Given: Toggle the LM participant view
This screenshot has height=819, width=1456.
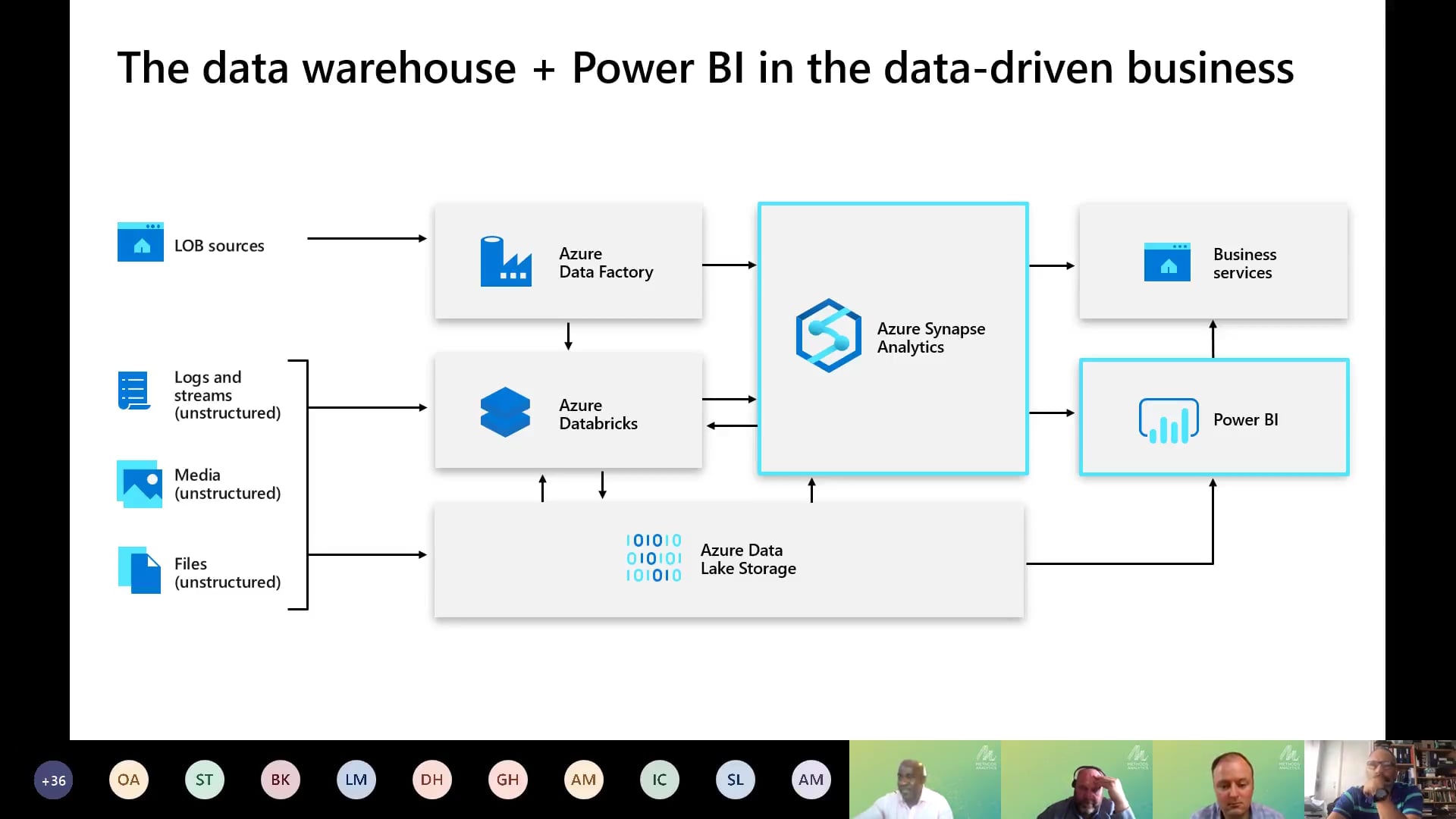Looking at the screenshot, I should tap(356, 779).
